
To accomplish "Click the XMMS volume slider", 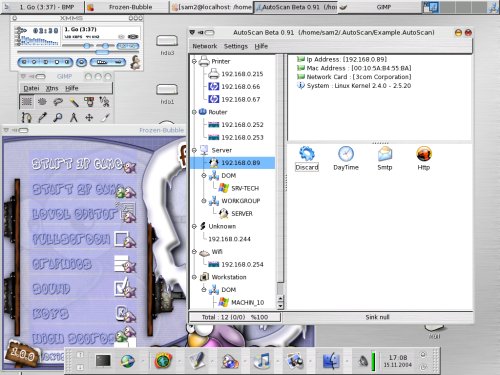I will click(x=78, y=46).
